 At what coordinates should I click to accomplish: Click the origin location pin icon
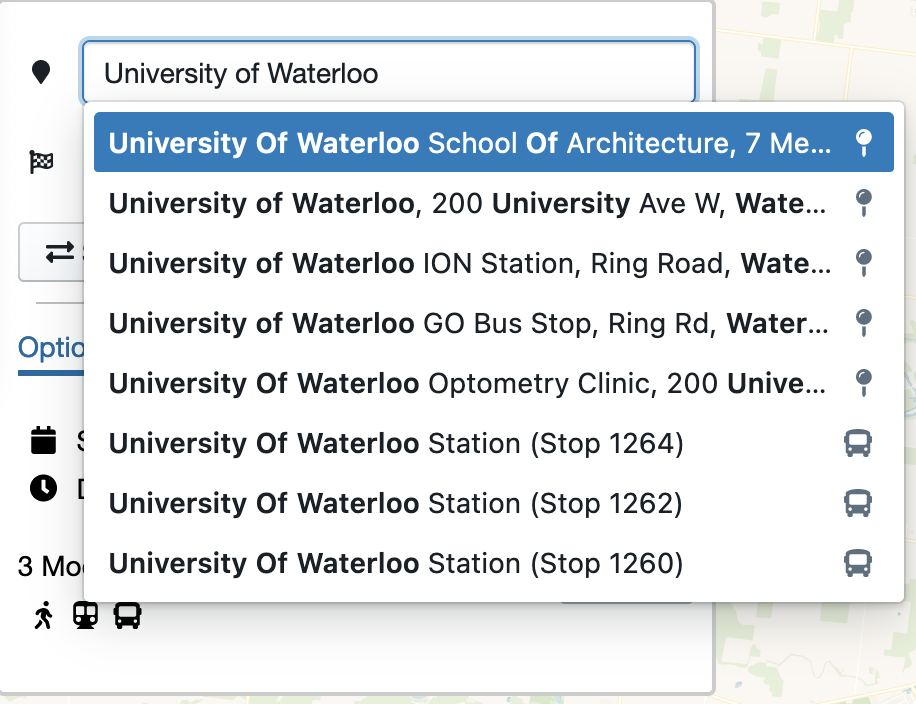[x=41, y=72]
